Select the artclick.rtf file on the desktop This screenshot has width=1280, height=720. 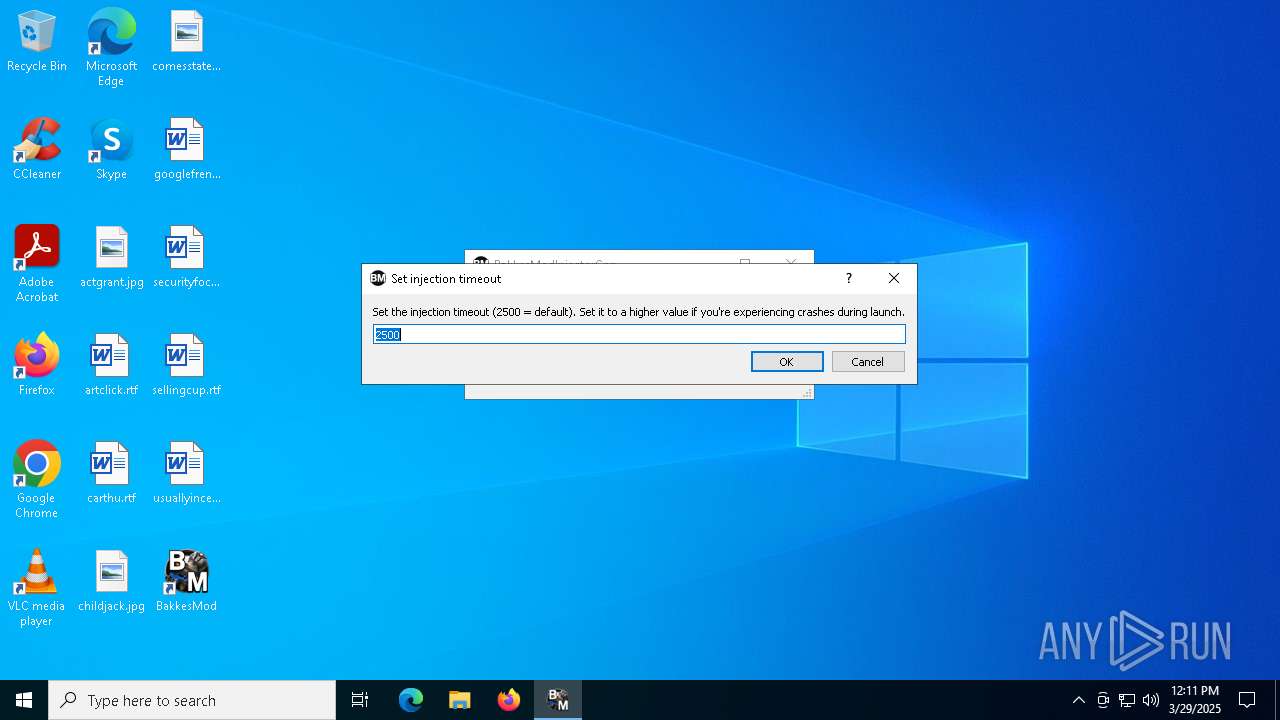[x=111, y=366]
